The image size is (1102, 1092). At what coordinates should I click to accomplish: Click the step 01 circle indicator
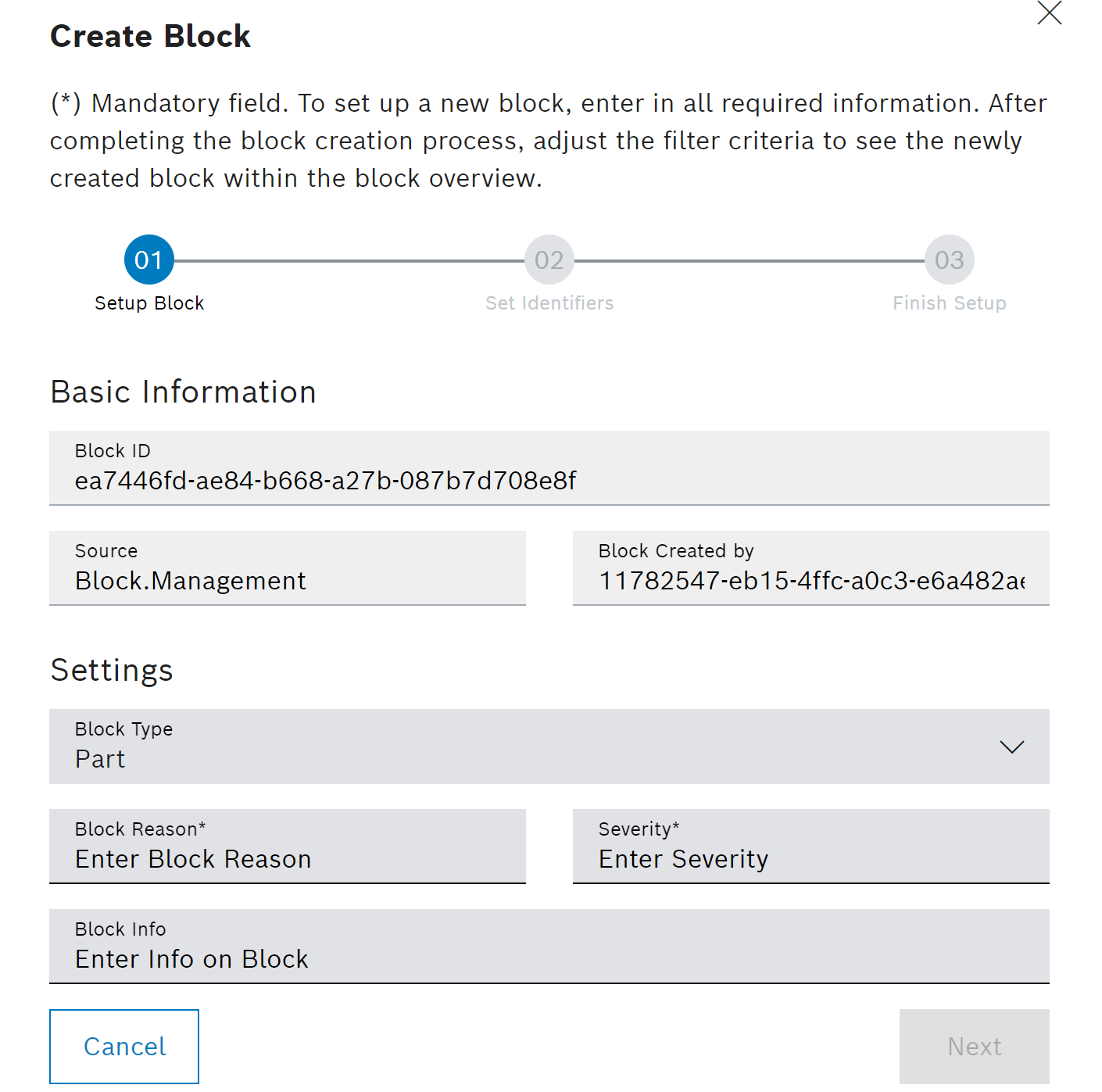tap(148, 260)
